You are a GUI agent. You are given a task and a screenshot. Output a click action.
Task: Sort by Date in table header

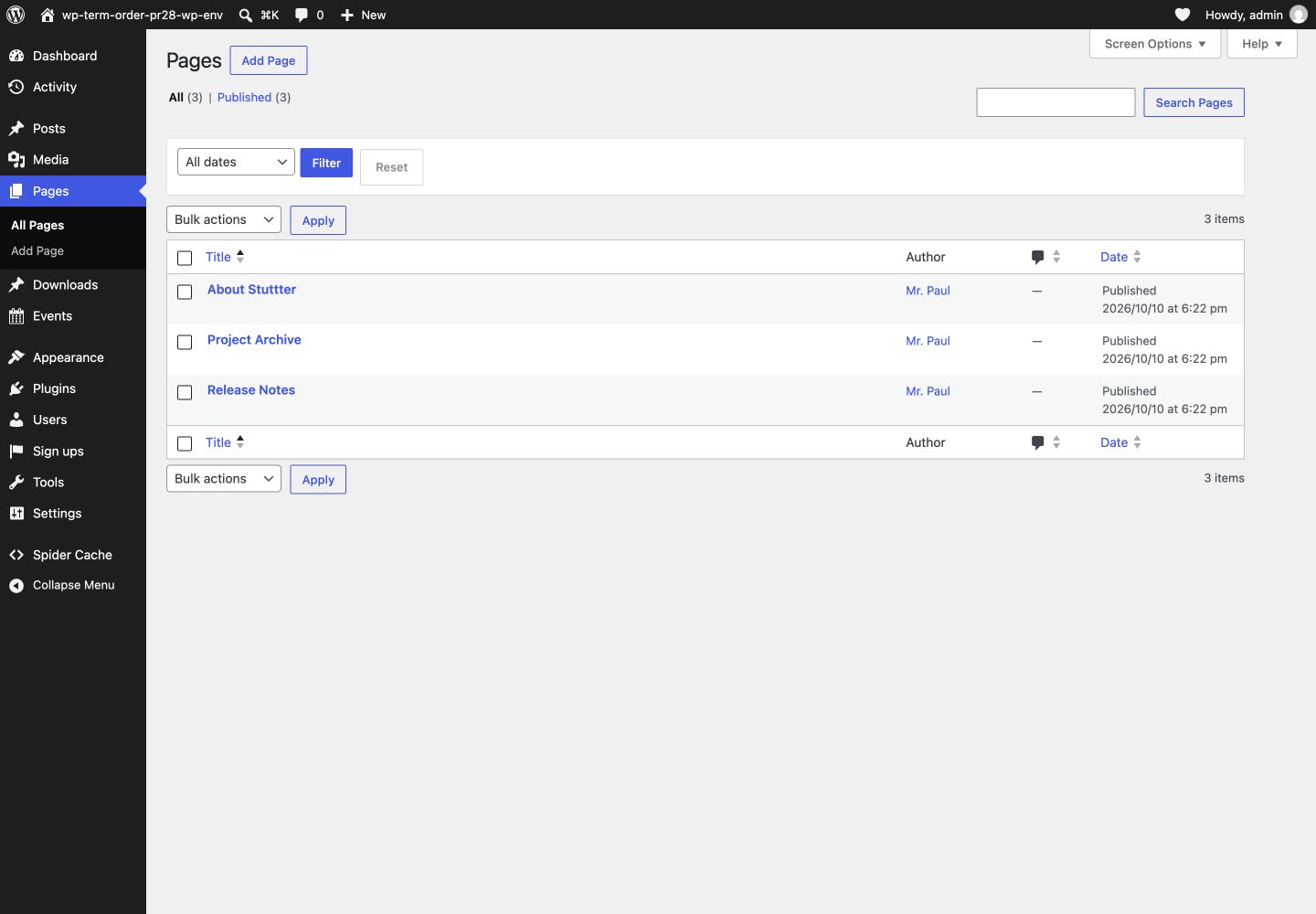coord(1120,257)
